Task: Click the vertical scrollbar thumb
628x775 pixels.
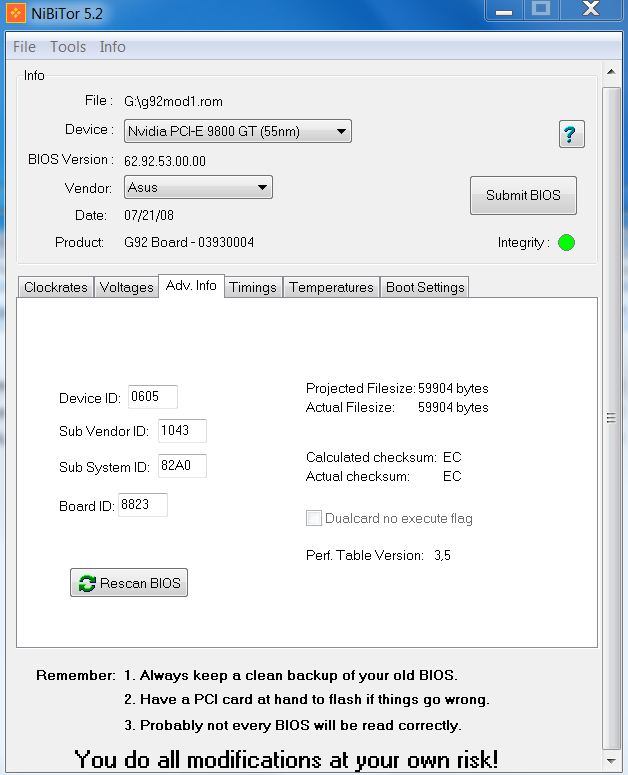Action: coord(611,418)
